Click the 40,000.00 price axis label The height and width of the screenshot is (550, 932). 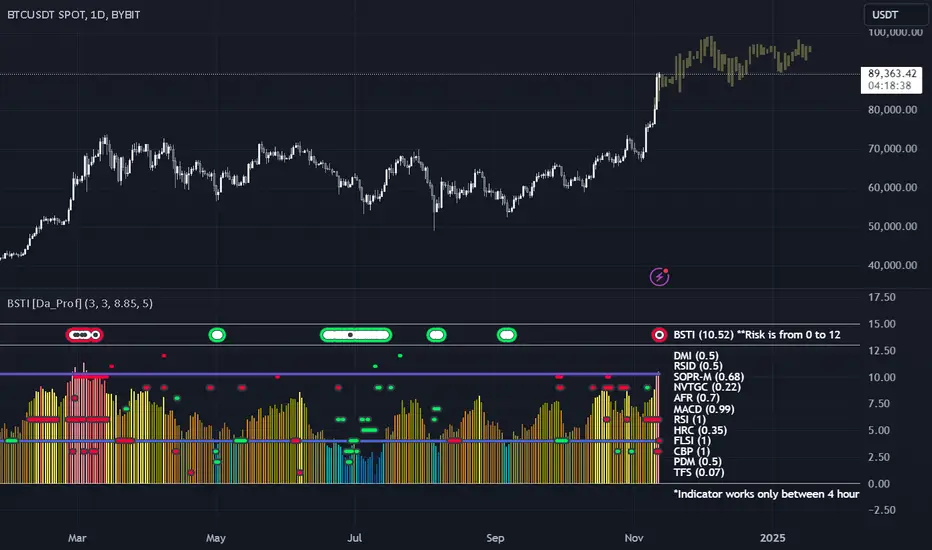[x=892, y=265]
